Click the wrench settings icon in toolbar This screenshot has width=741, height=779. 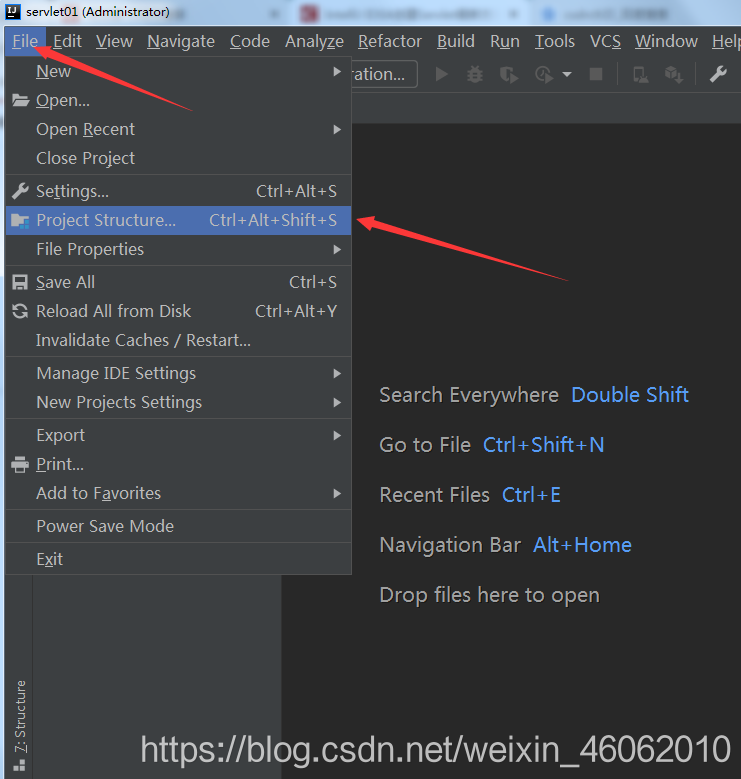click(x=718, y=75)
